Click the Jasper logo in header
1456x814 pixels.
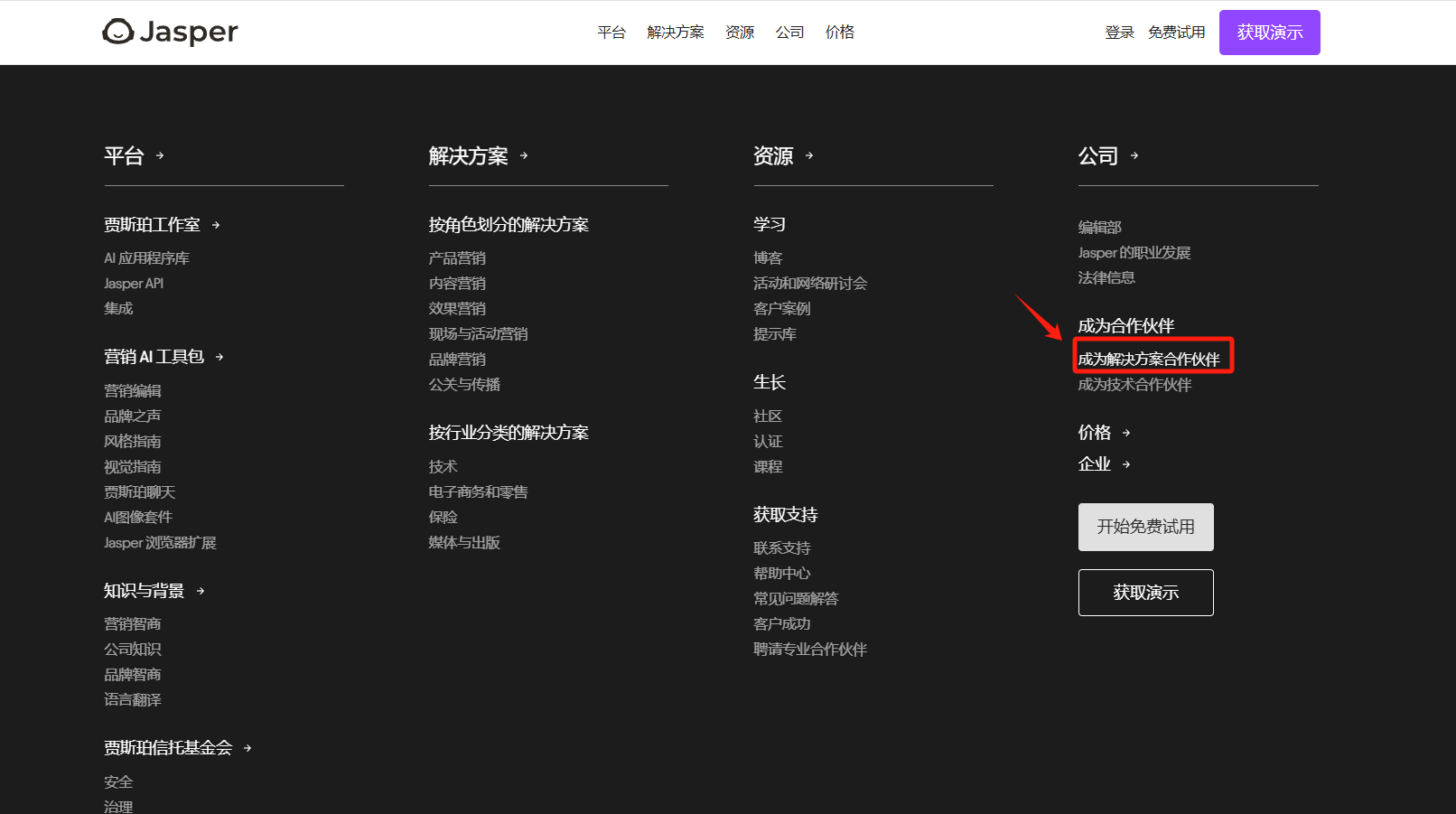click(x=170, y=32)
